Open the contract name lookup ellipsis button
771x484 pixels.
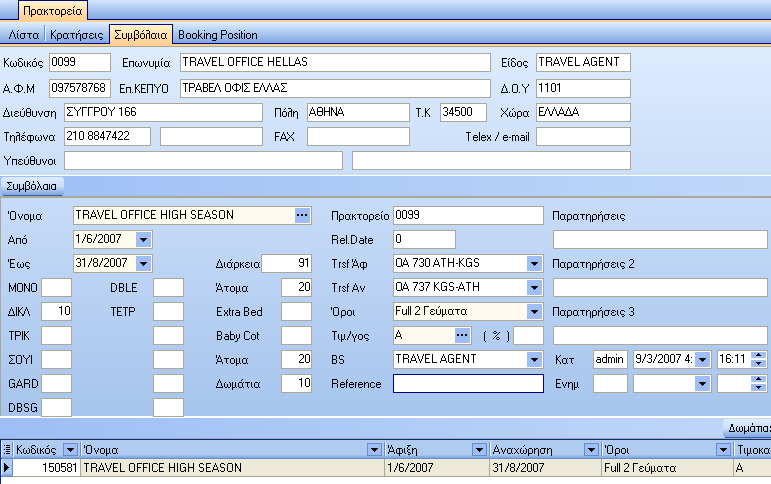point(302,215)
